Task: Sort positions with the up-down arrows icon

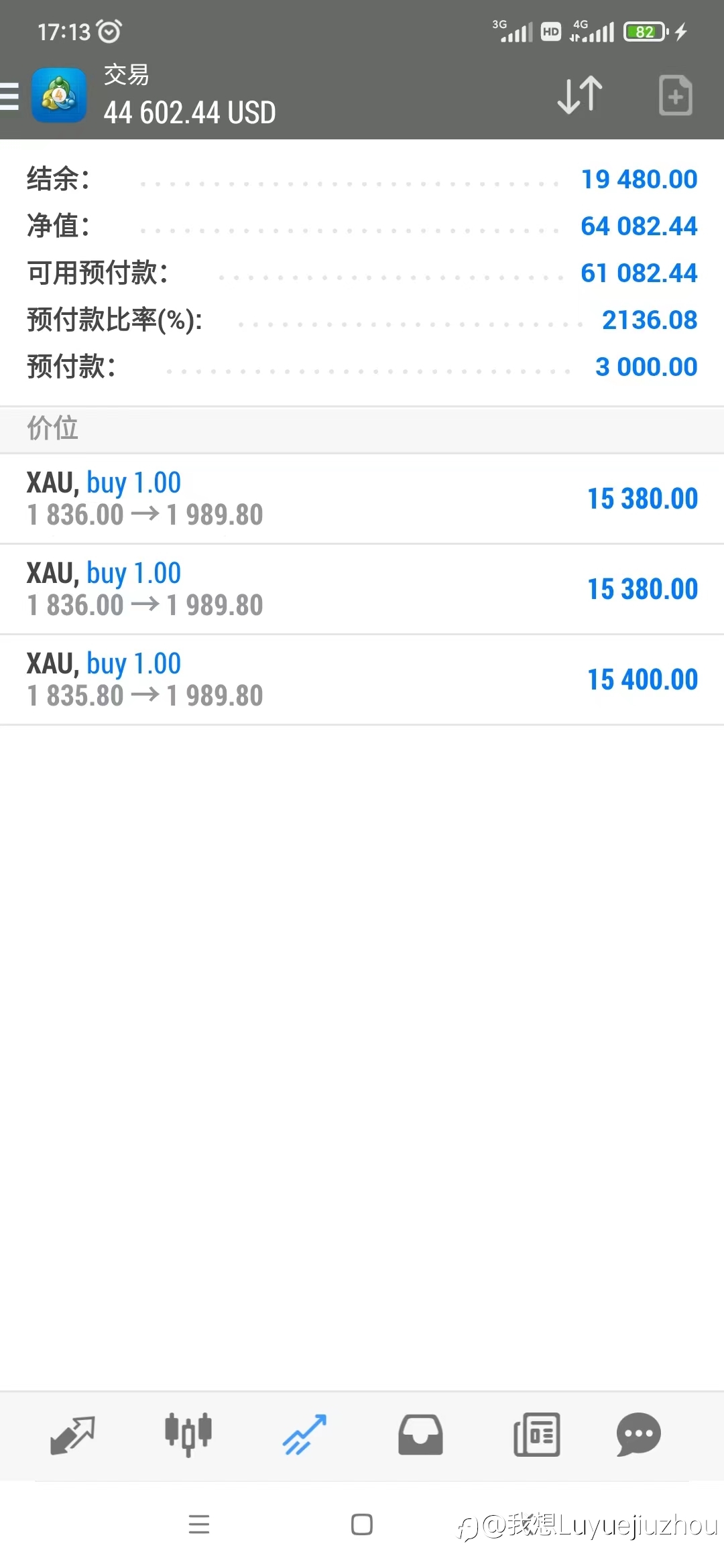Action: click(580, 94)
